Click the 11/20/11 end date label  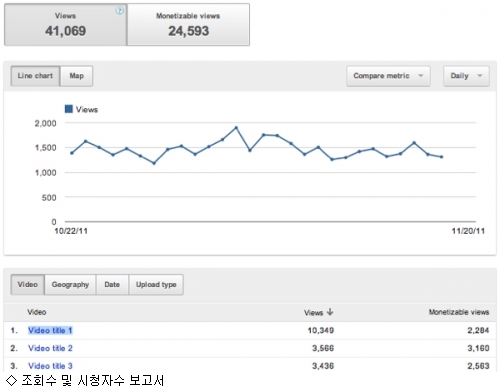pyautogui.click(x=468, y=231)
